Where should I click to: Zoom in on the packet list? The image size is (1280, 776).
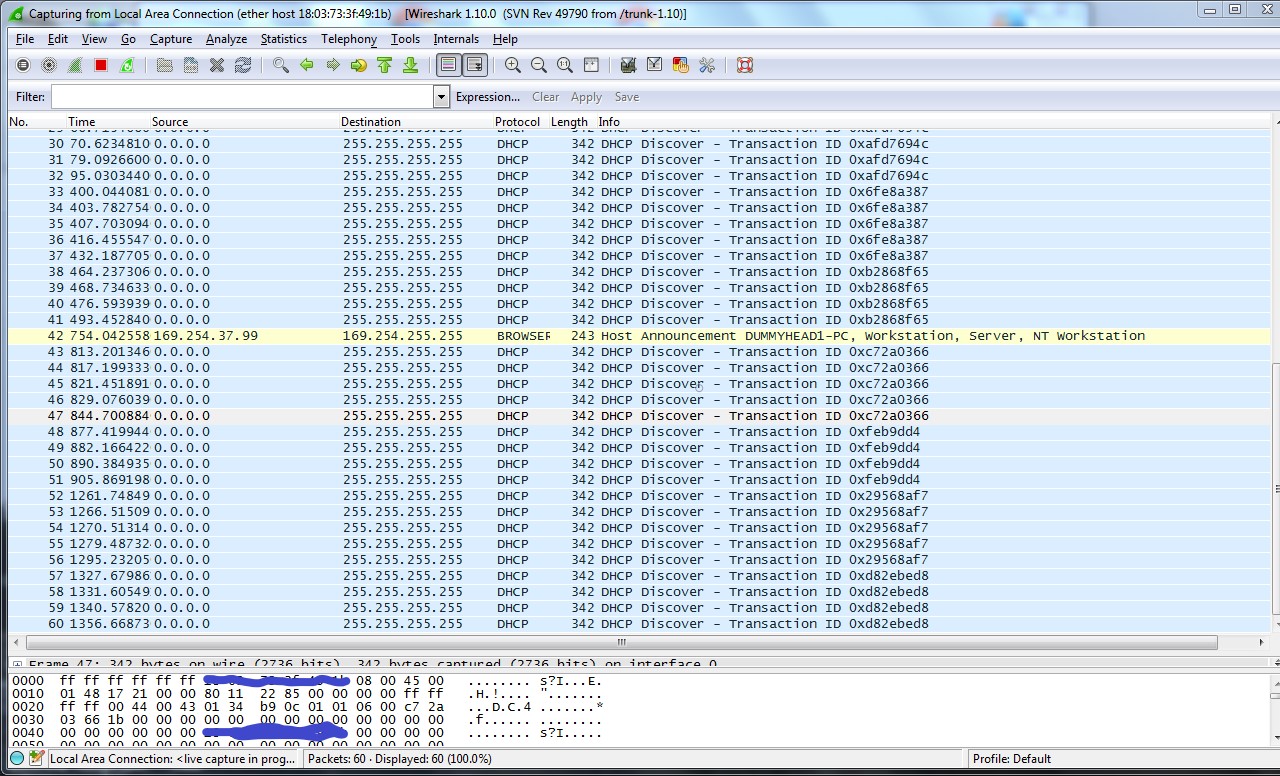coord(512,65)
